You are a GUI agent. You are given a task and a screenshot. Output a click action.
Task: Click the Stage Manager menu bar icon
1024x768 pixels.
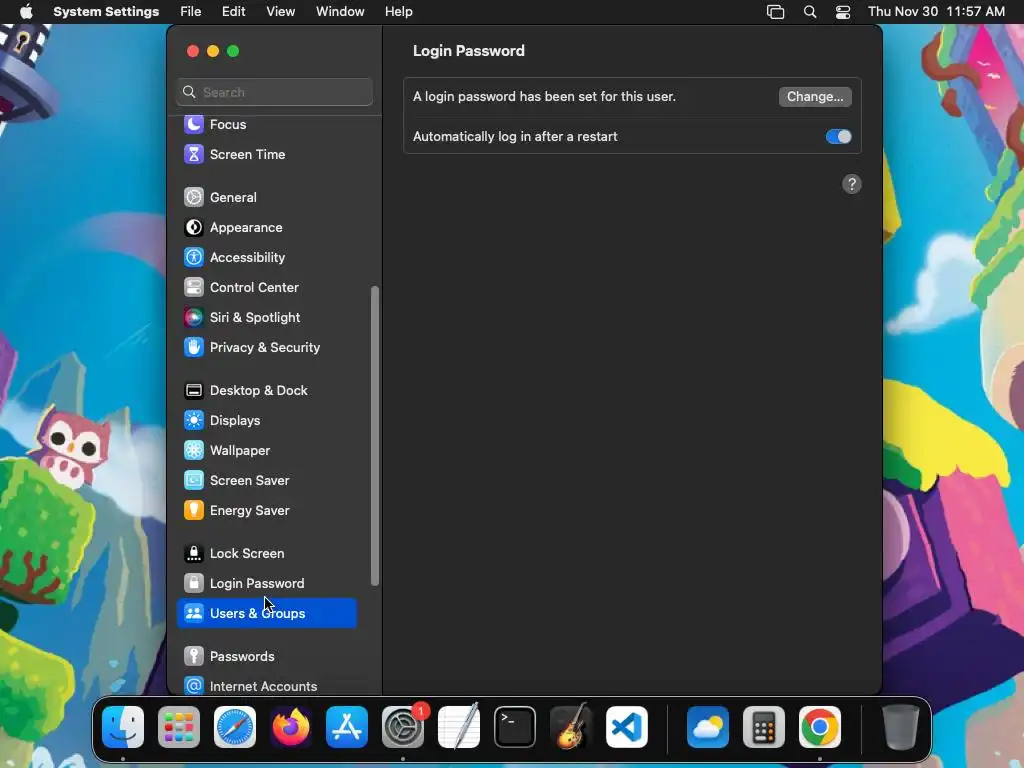(x=775, y=12)
